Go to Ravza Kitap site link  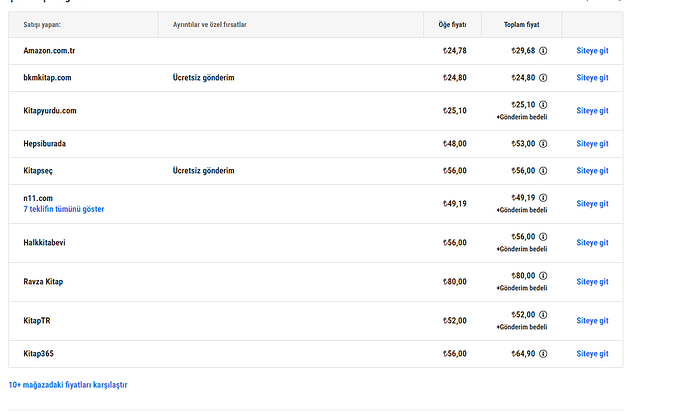[592, 282]
